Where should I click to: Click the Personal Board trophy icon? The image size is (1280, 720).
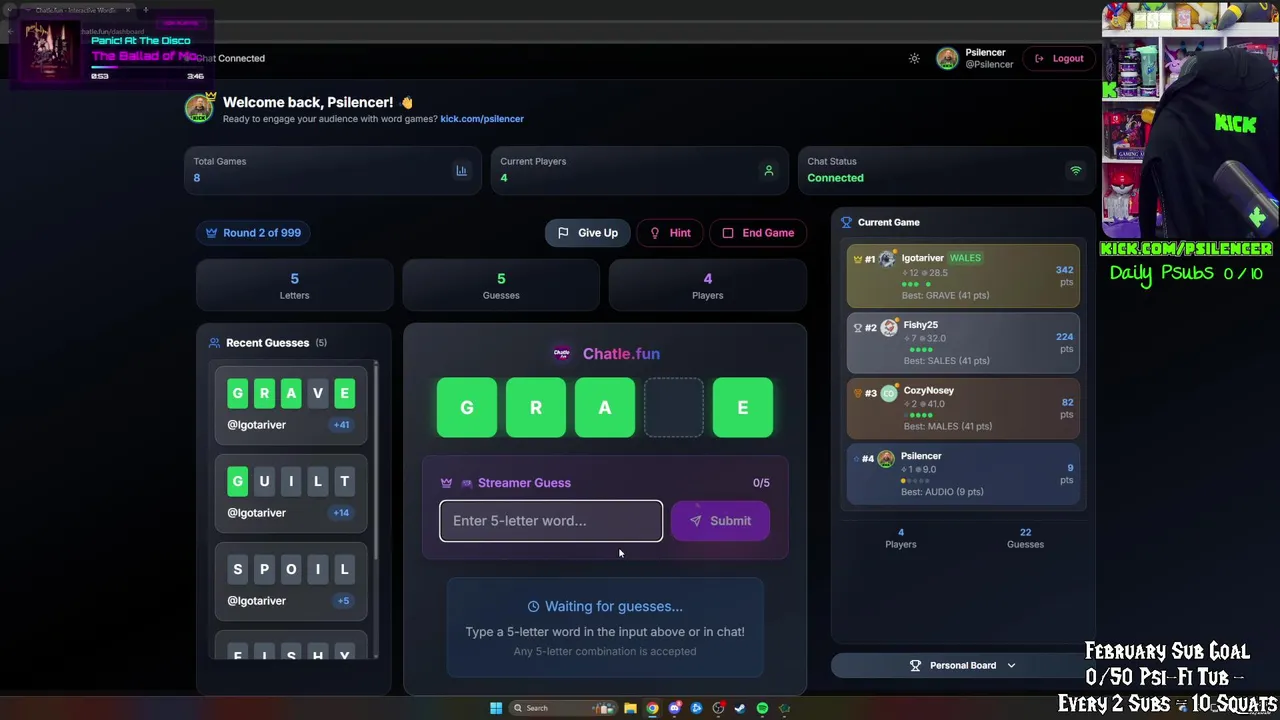coord(915,666)
